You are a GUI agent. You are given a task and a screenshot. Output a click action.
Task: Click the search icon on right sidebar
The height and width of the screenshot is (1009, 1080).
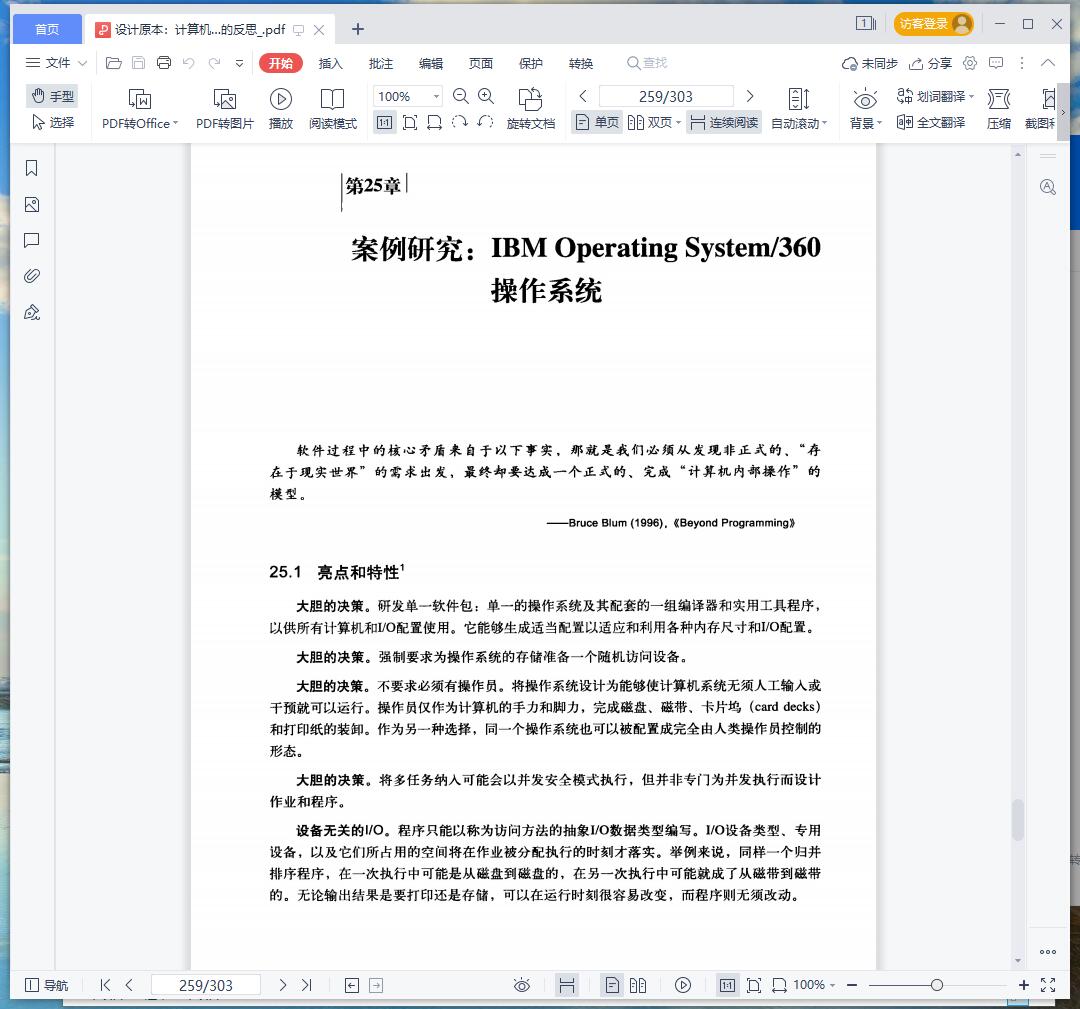coord(1048,187)
